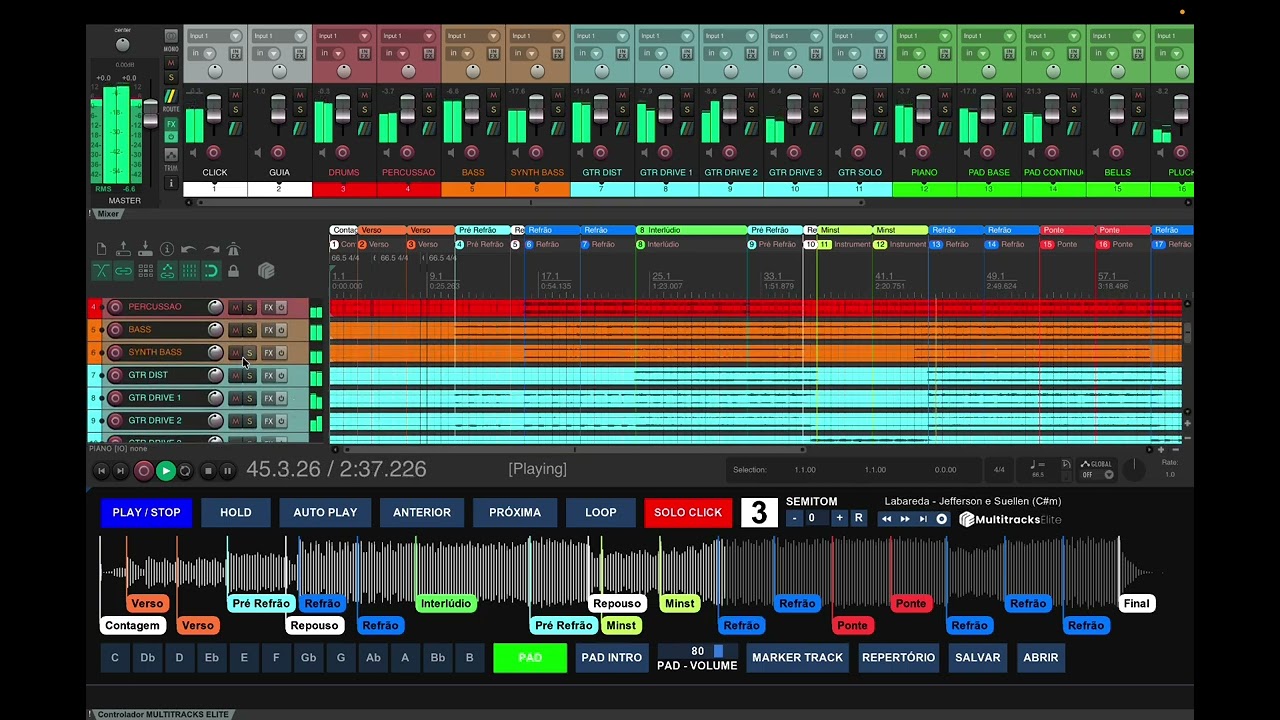This screenshot has height=720, width=1280.
Task: Solo the BASS channel in mixer
Action: pos(493,109)
